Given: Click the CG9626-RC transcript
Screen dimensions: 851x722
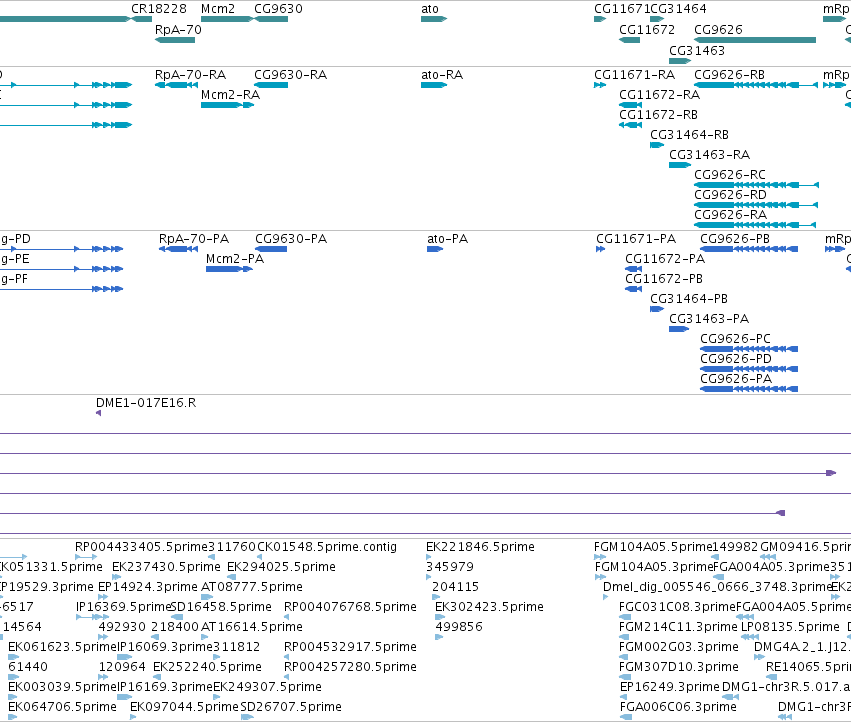Looking at the screenshot, I should 756,185.
